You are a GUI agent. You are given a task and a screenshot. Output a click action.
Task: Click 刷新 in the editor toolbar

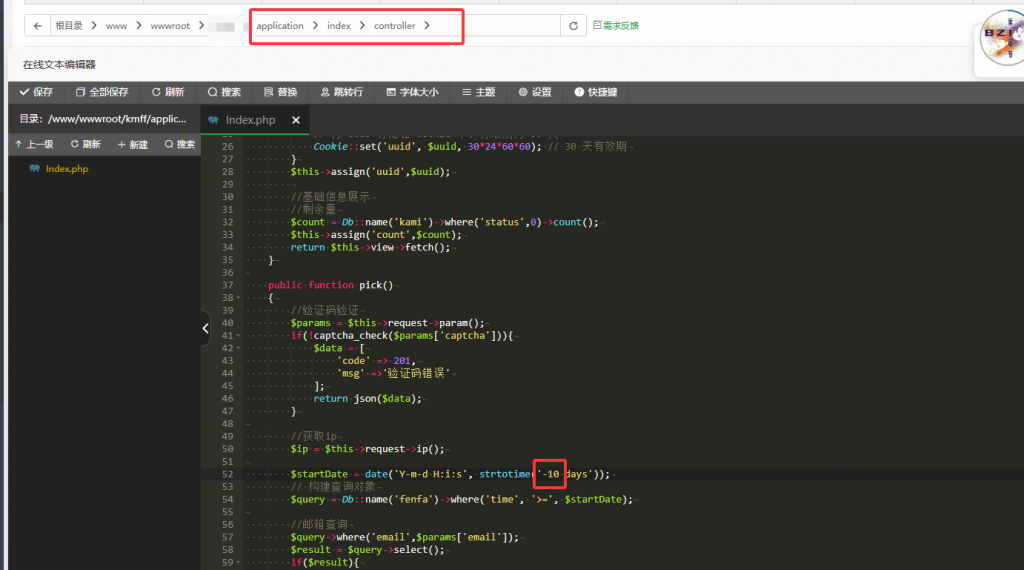(x=168, y=92)
